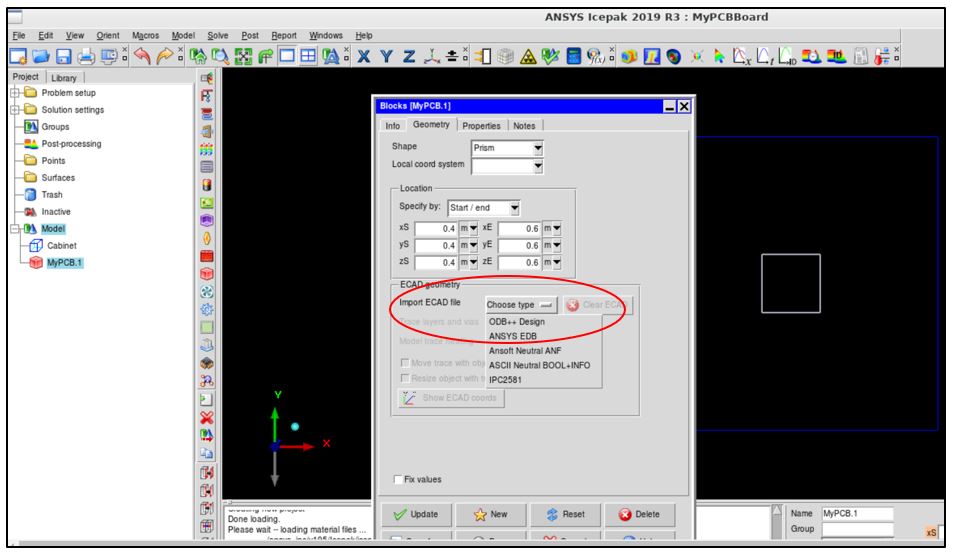Click the New button in Blocks dialog
Screen dimensions: 955x556
[491, 515]
